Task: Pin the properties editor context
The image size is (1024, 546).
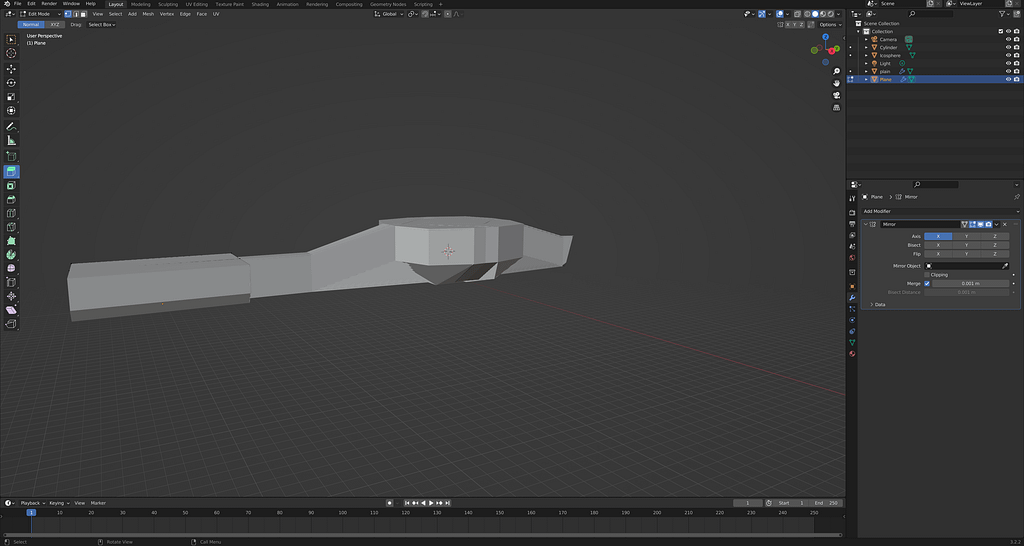Action: pos(1016,197)
